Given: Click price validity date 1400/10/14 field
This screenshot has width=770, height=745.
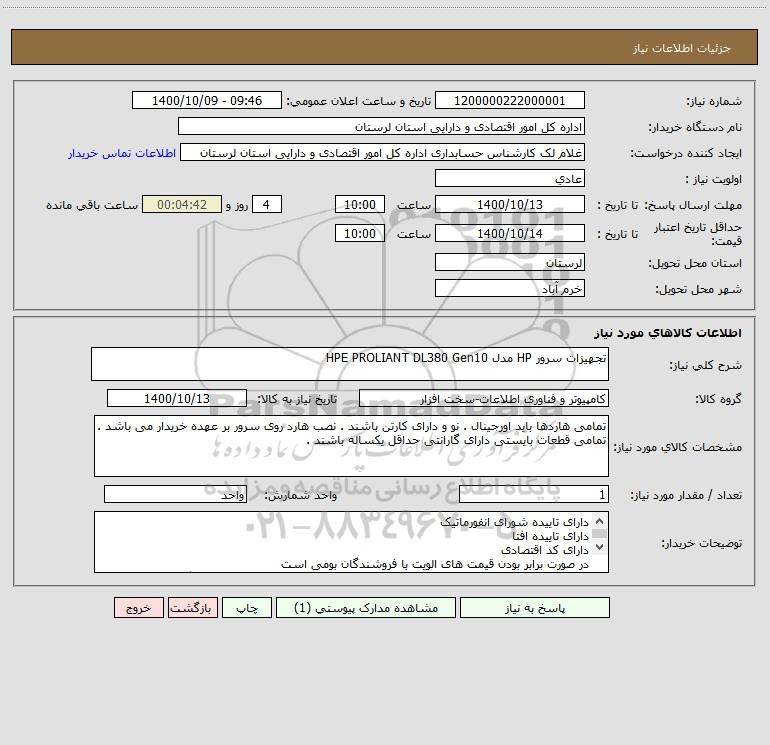Looking at the screenshot, I should 510,234.
